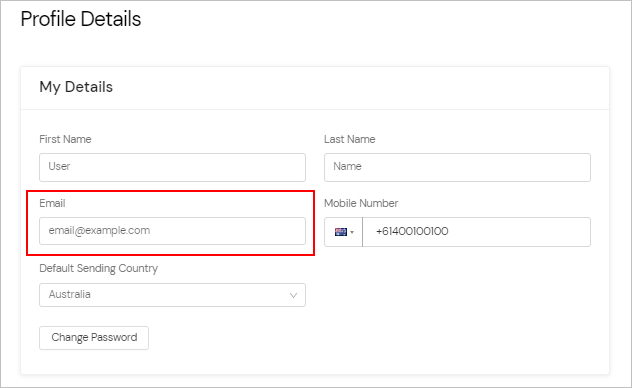The width and height of the screenshot is (632, 388).
Task: Click the mobile number field showing +61400100100
Action: (x=476, y=232)
